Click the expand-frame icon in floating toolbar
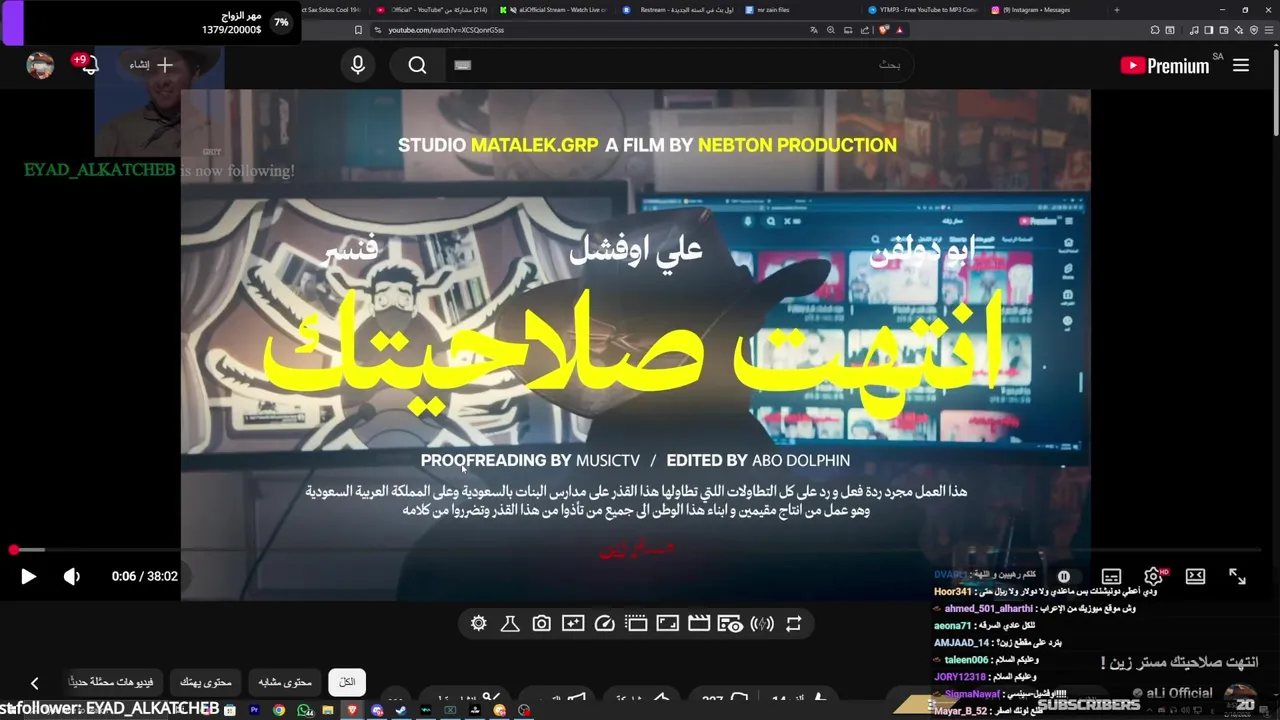The height and width of the screenshot is (720, 1280). [x=667, y=623]
